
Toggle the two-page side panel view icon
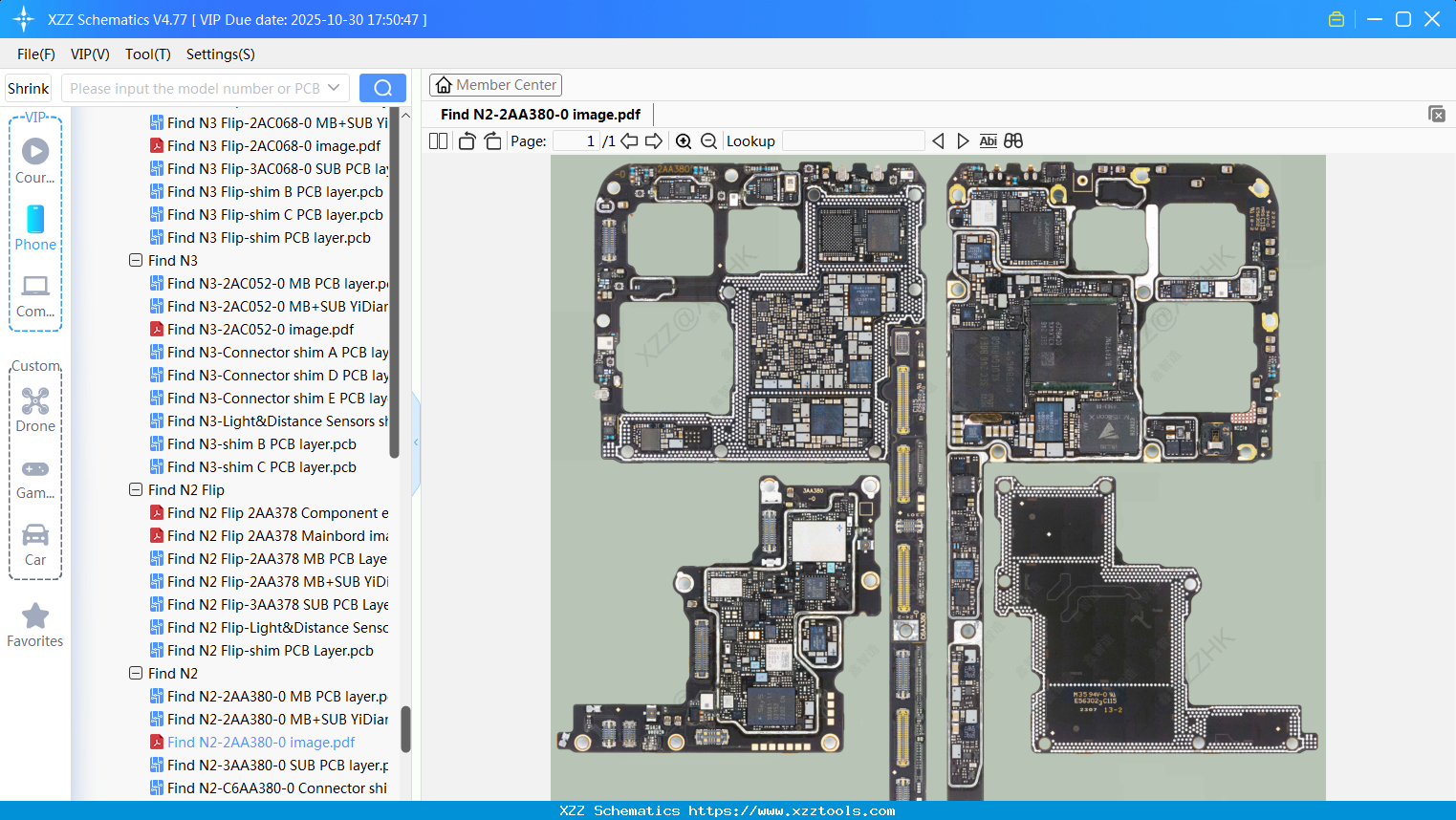tap(439, 141)
